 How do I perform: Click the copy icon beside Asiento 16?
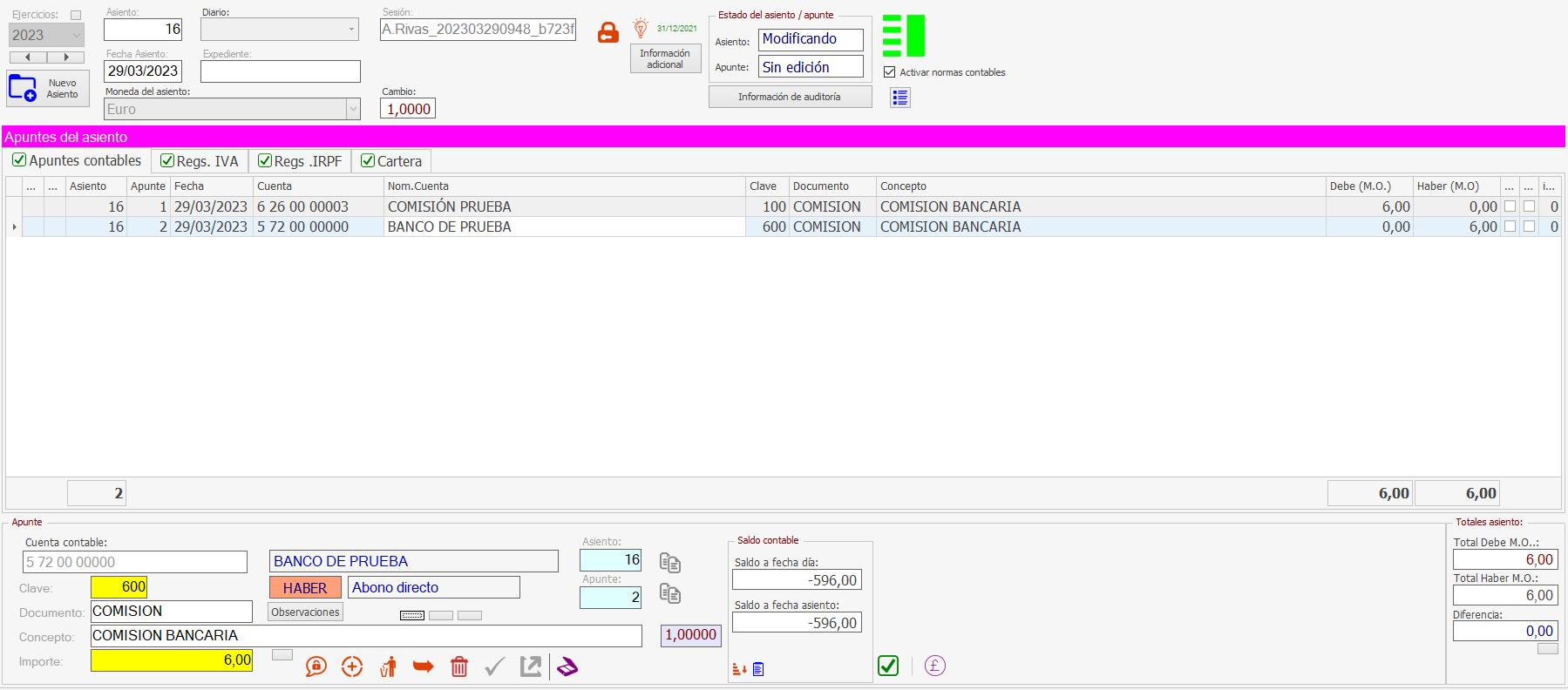669,562
